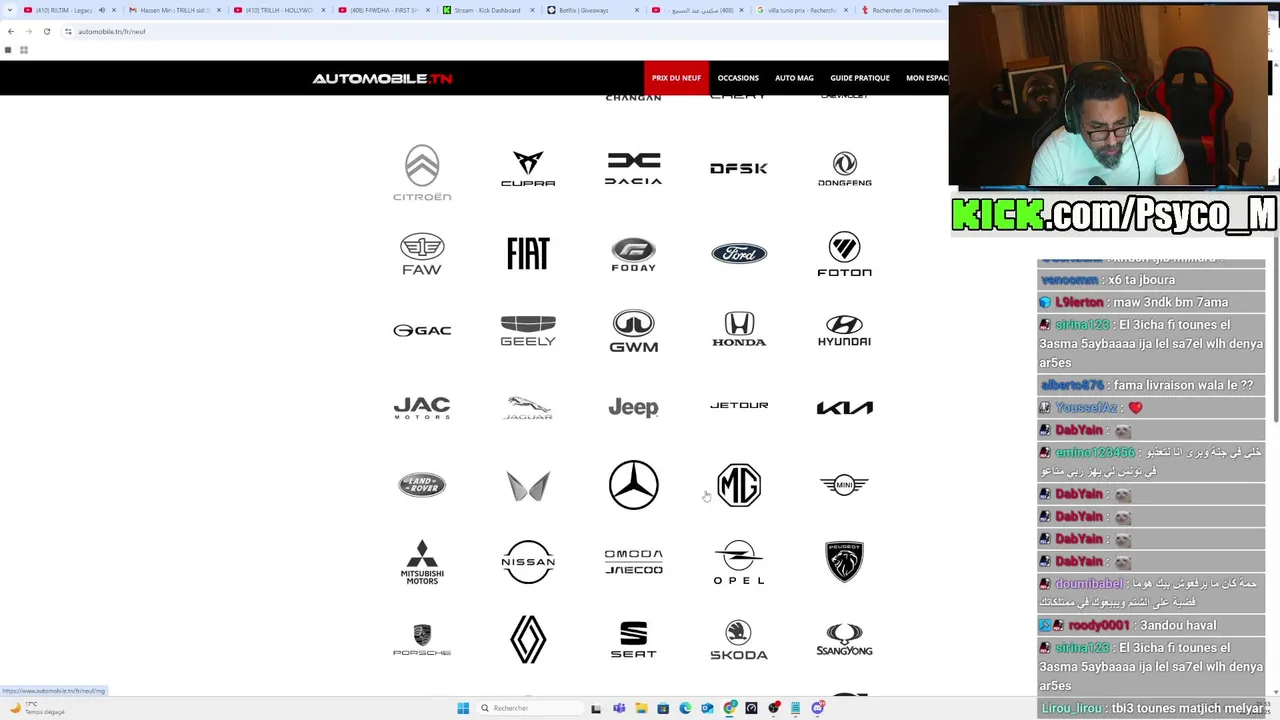Switch to the Hassen Min Gmail tab

point(172,10)
